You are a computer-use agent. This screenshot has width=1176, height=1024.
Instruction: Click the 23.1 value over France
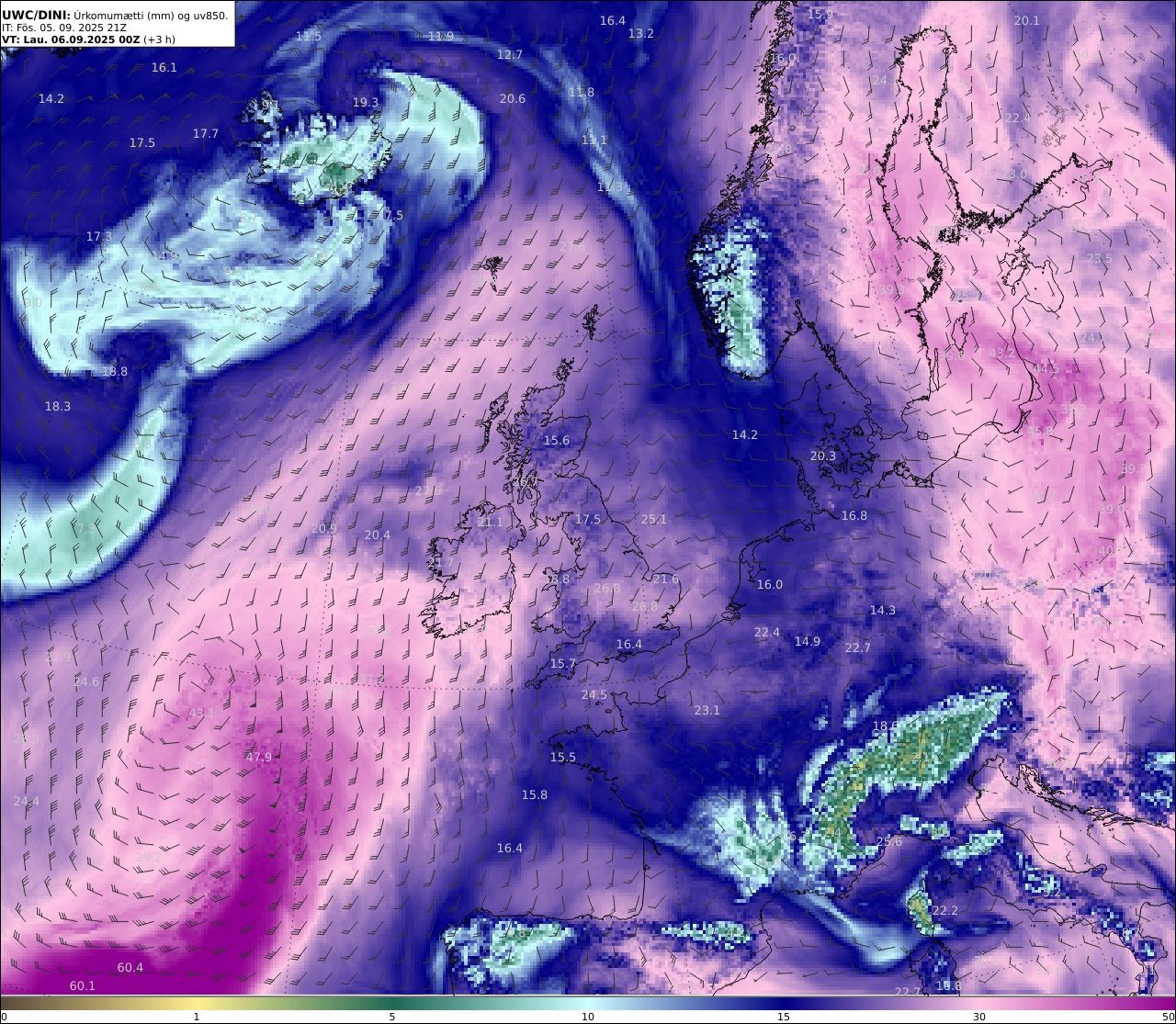[x=707, y=710]
